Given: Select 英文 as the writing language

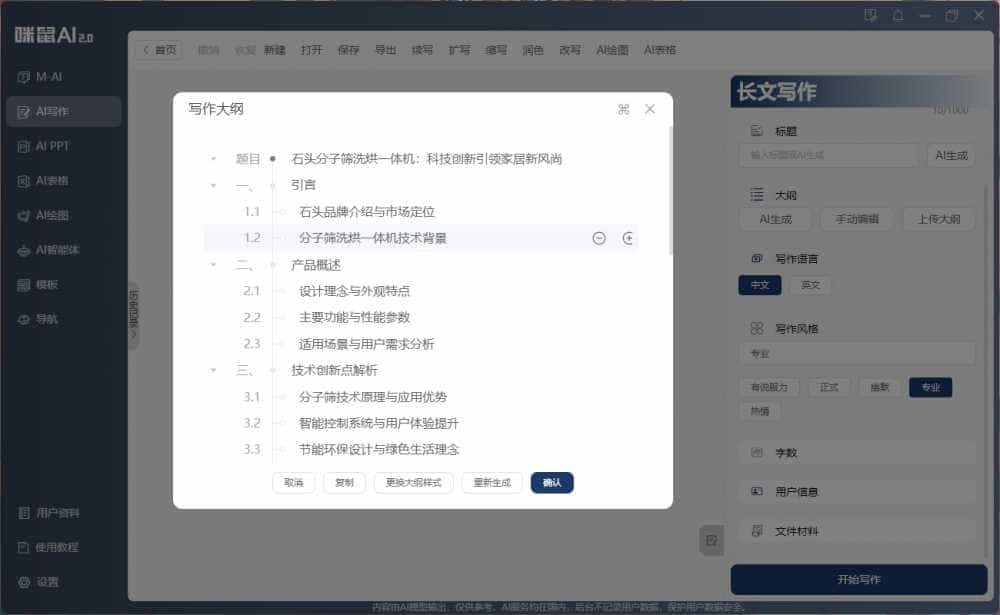Looking at the screenshot, I should coord(810,285).
